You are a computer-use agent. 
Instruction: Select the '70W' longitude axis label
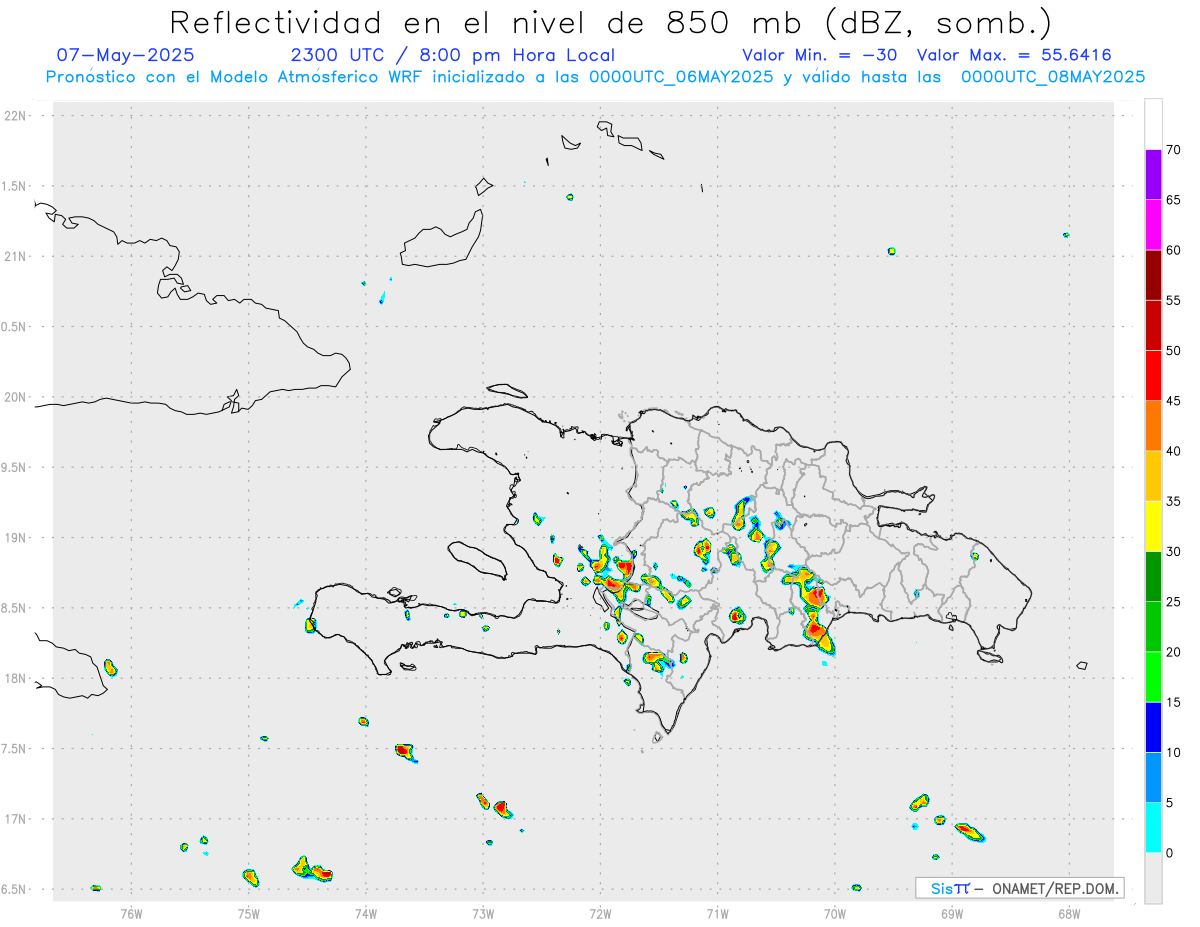(834, 912)
